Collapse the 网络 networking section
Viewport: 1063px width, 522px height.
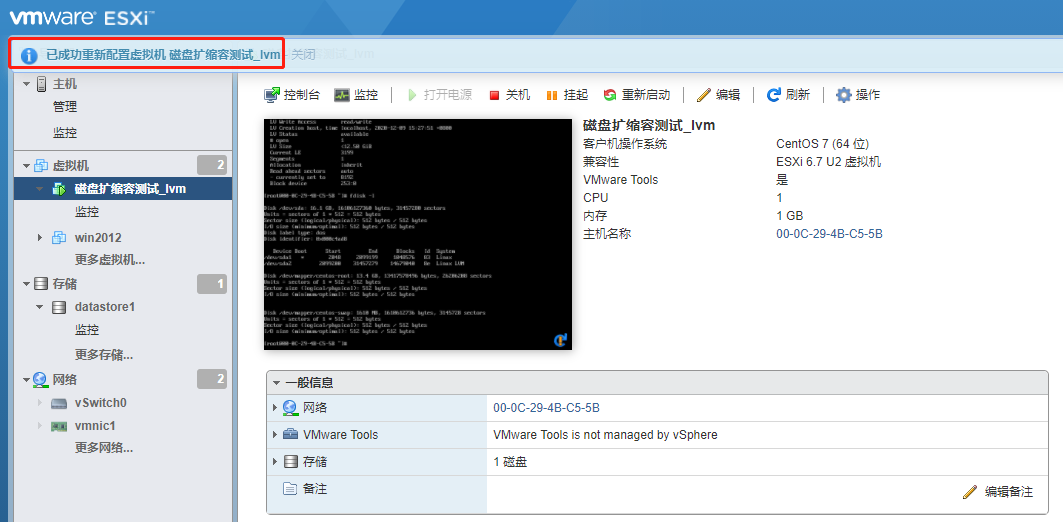pyautogui.click(x=26, y=380)
